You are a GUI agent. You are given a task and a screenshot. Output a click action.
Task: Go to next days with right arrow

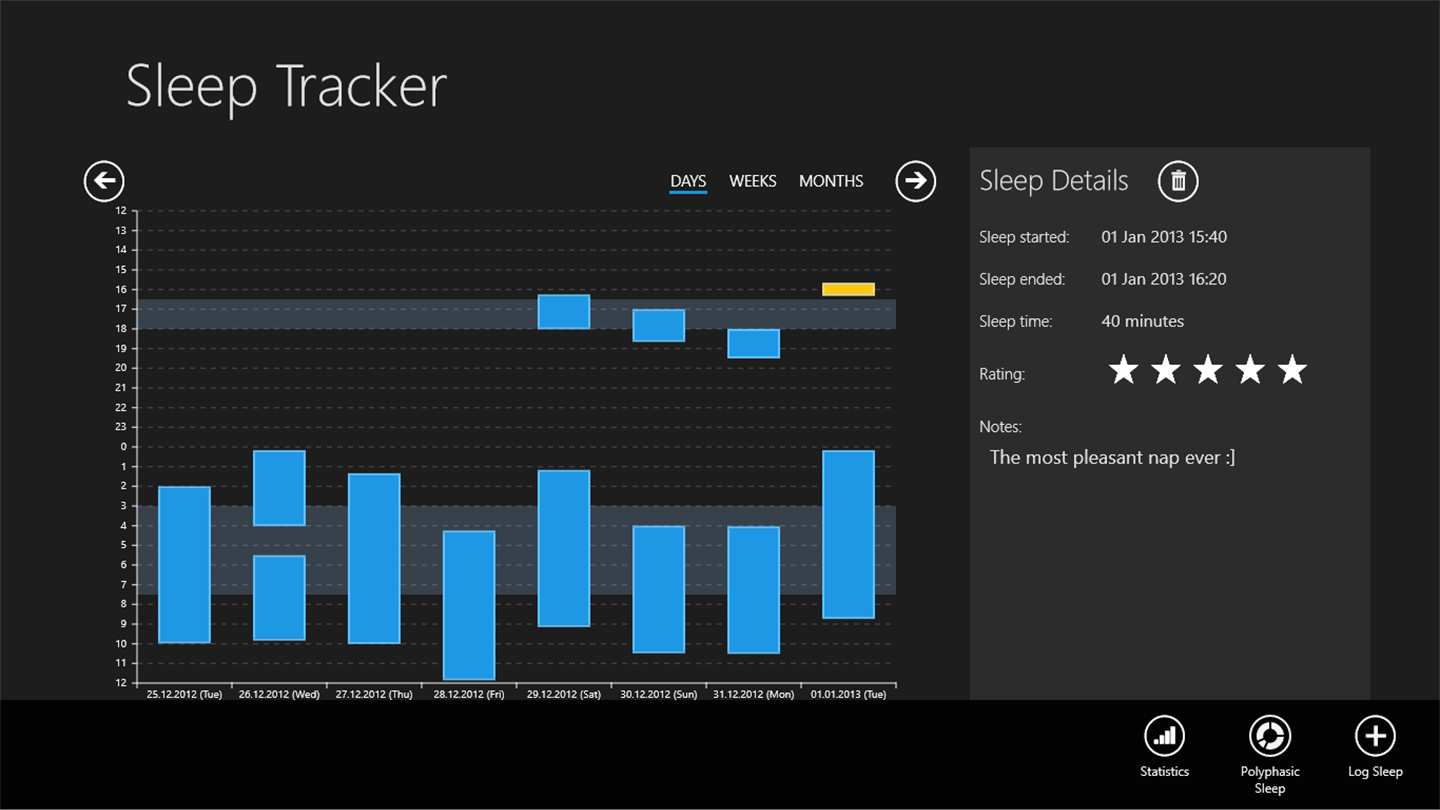tap(915, 181)
